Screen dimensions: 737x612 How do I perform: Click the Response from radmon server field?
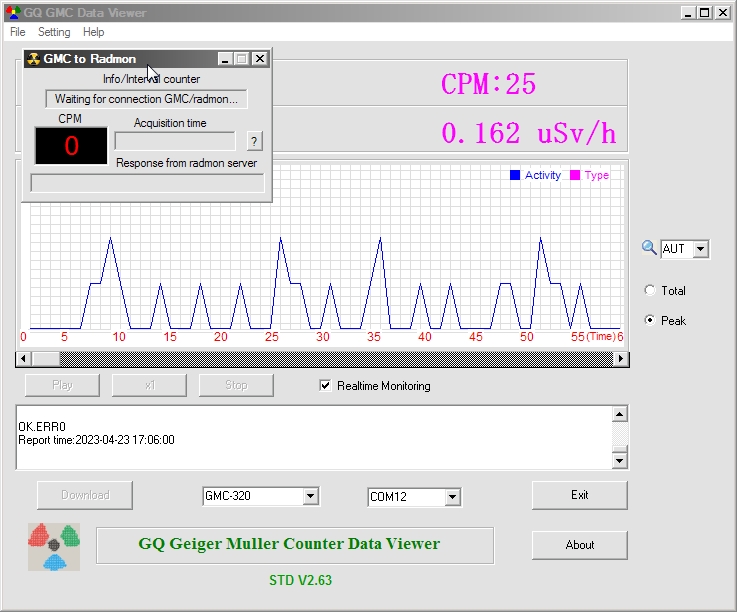click(148, 183)
